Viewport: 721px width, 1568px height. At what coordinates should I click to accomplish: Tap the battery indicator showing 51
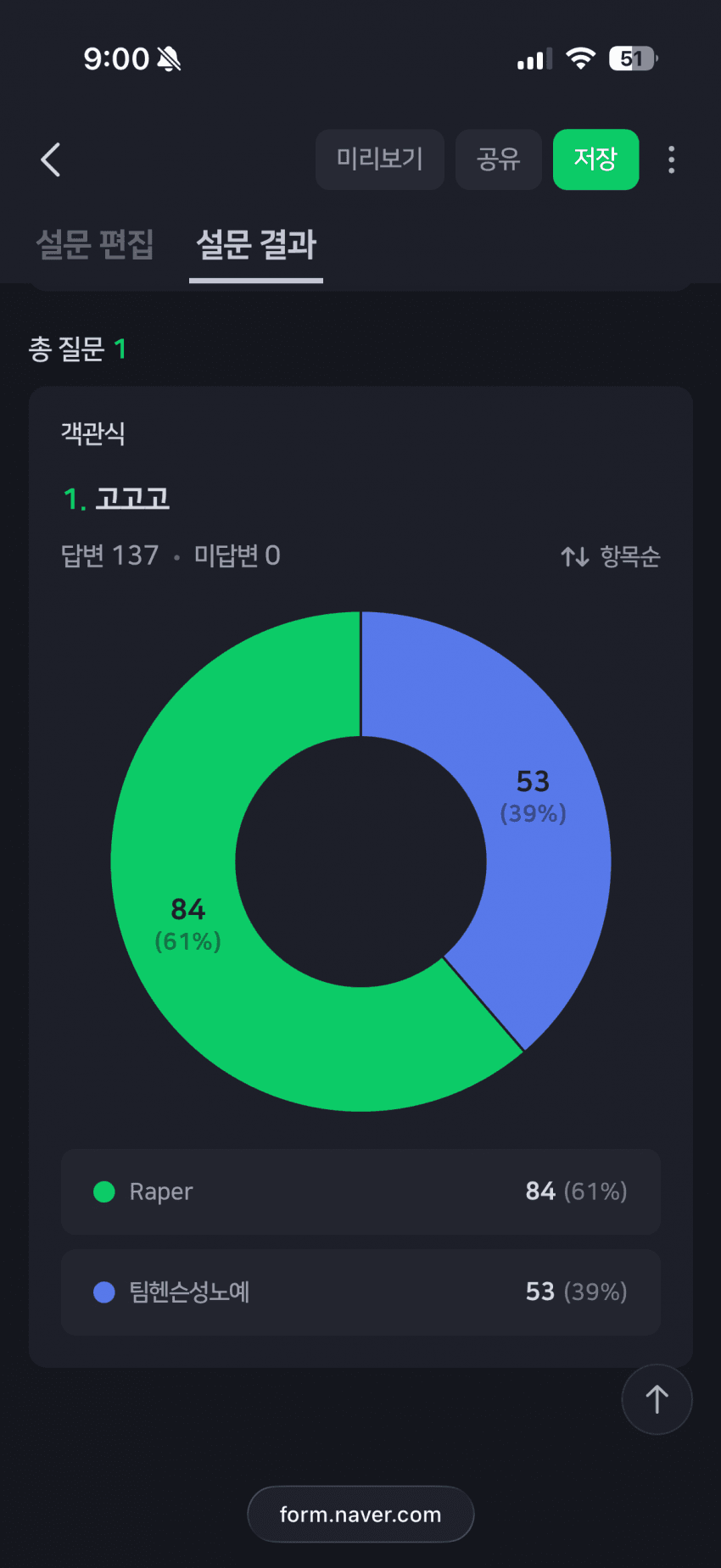[633, 59]
